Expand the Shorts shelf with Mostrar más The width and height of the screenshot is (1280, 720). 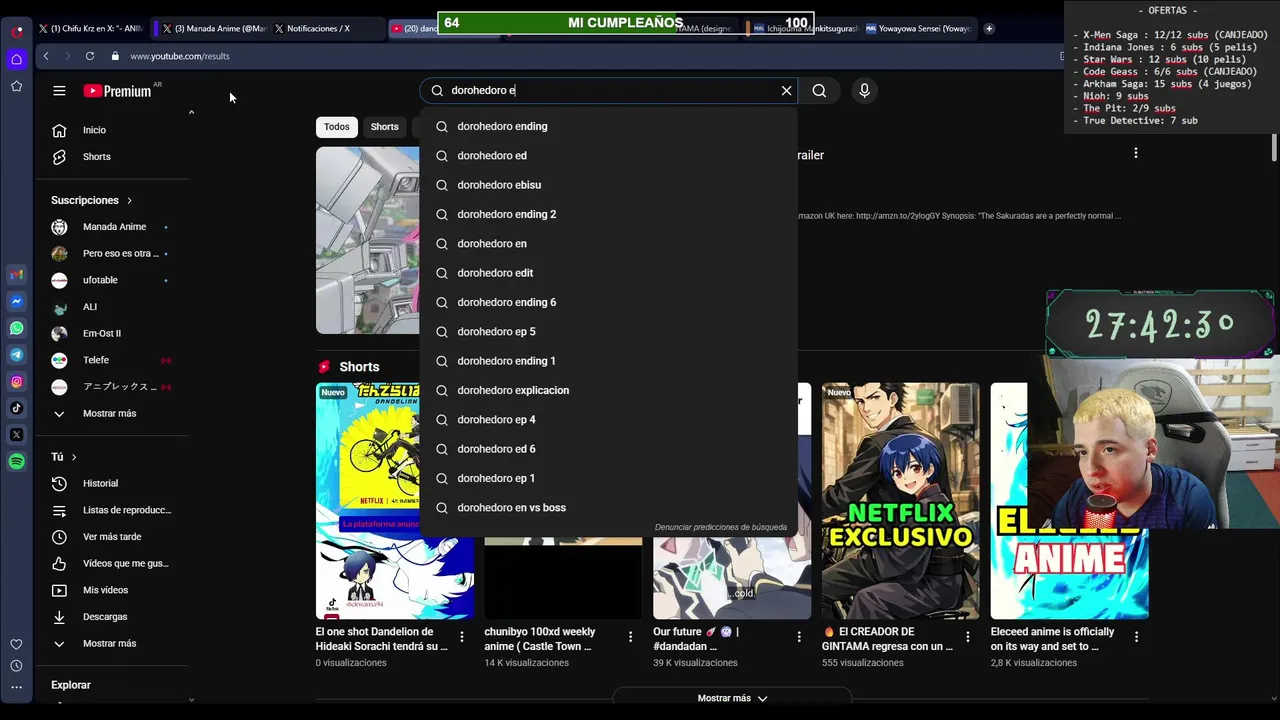click(732, 698)
